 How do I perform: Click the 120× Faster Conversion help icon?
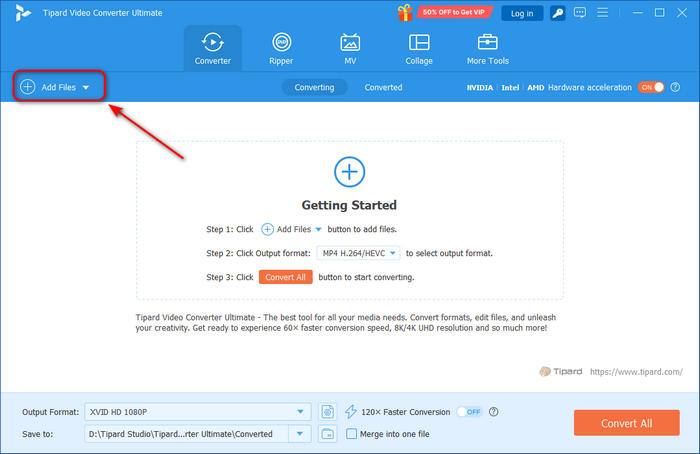(x=493, y=412)
